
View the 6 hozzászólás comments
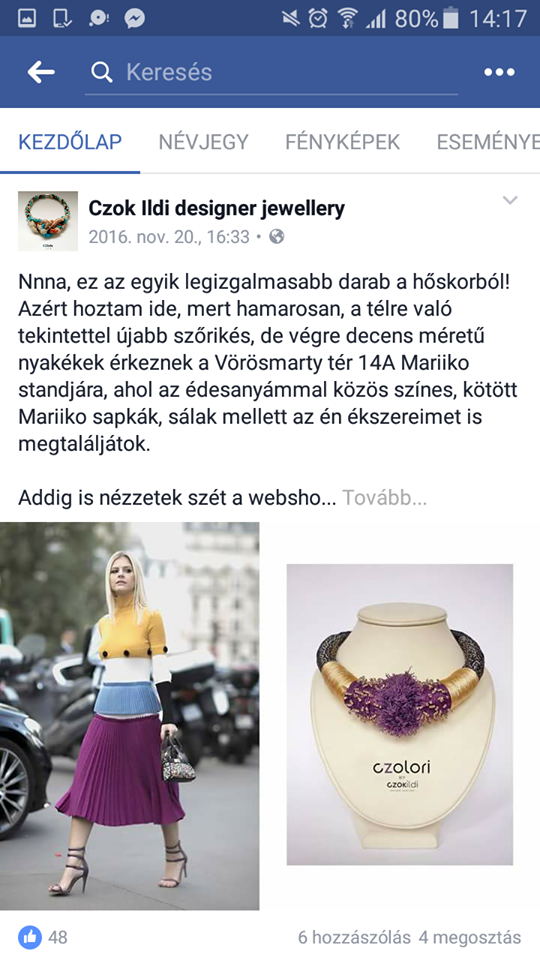354,937
